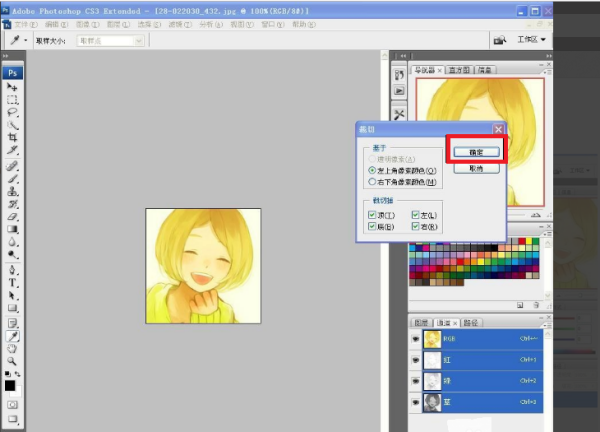Hide the 红 channel eye icon
The image size is (600, 432).
[x=416, y=360]
